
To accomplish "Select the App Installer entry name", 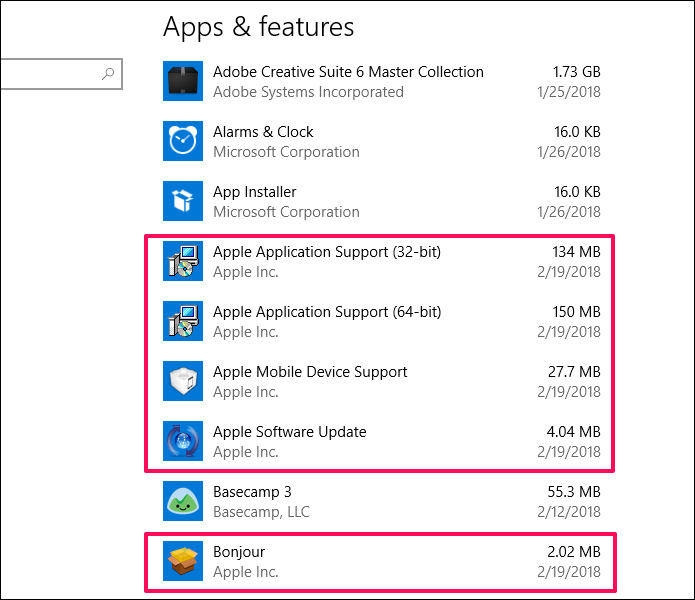I will 255,192.
